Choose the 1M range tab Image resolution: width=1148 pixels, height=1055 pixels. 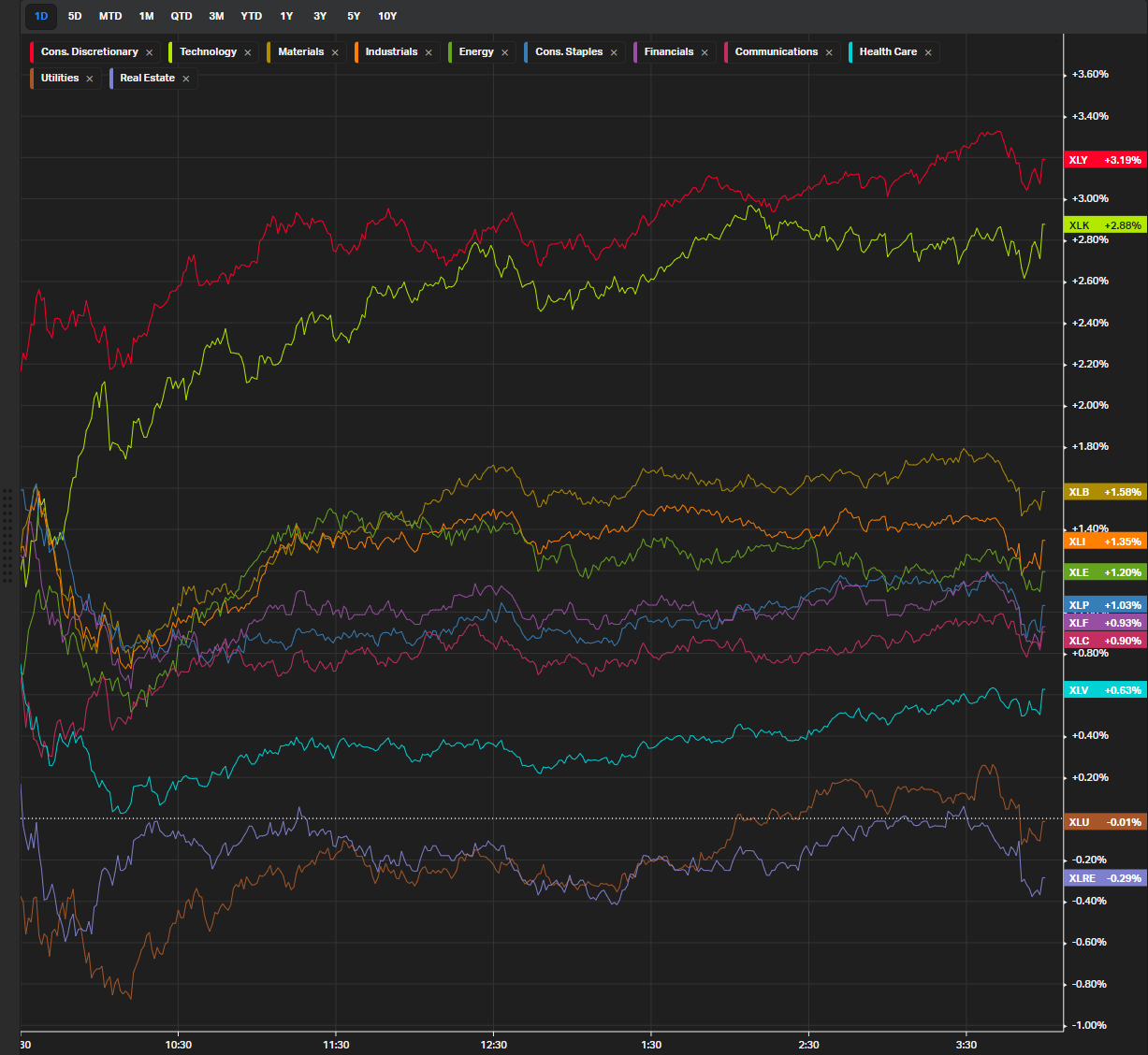pos(146,16)
